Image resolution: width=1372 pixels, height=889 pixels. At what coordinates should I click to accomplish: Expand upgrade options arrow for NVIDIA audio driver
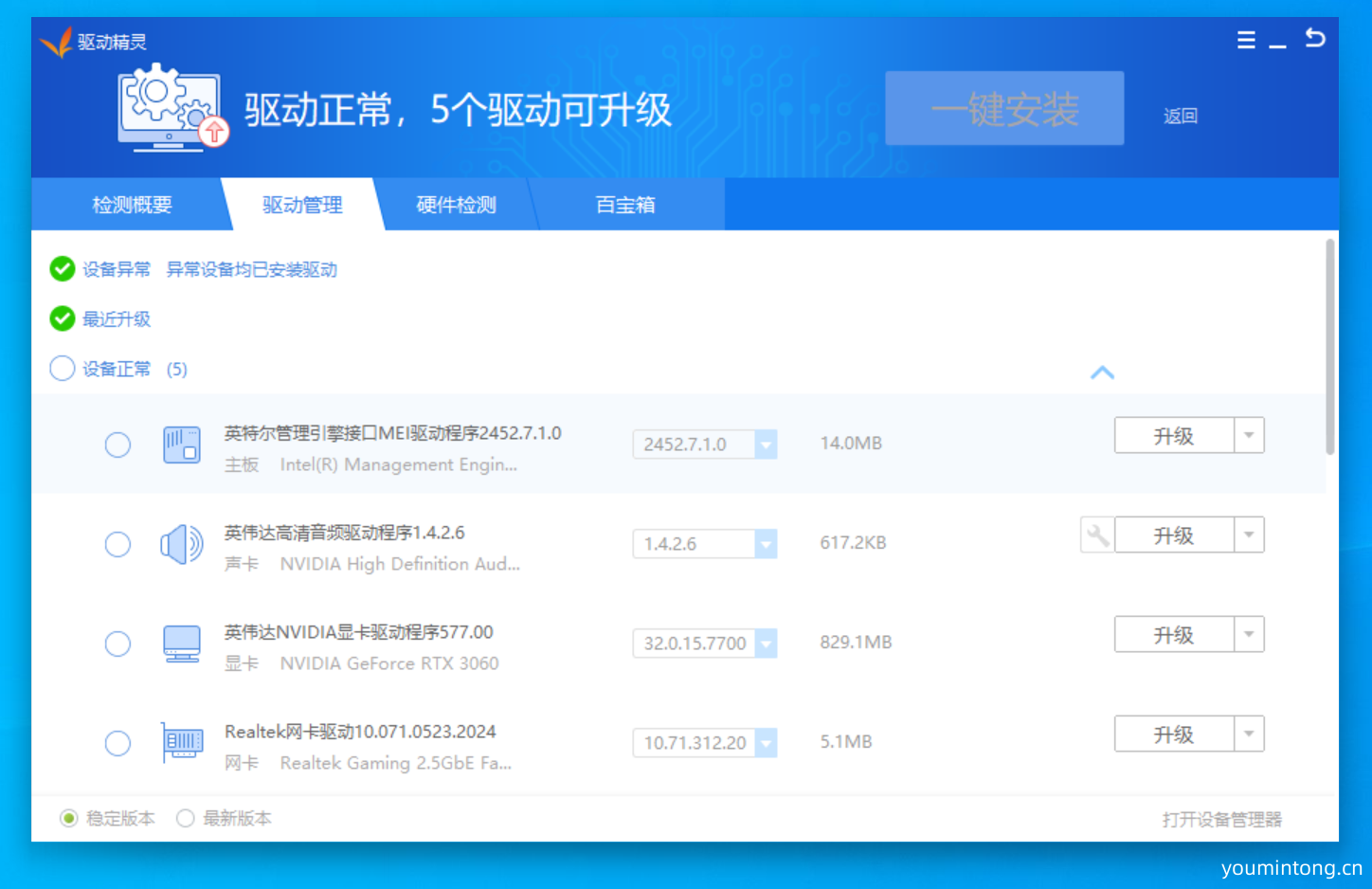[1249, 535]
